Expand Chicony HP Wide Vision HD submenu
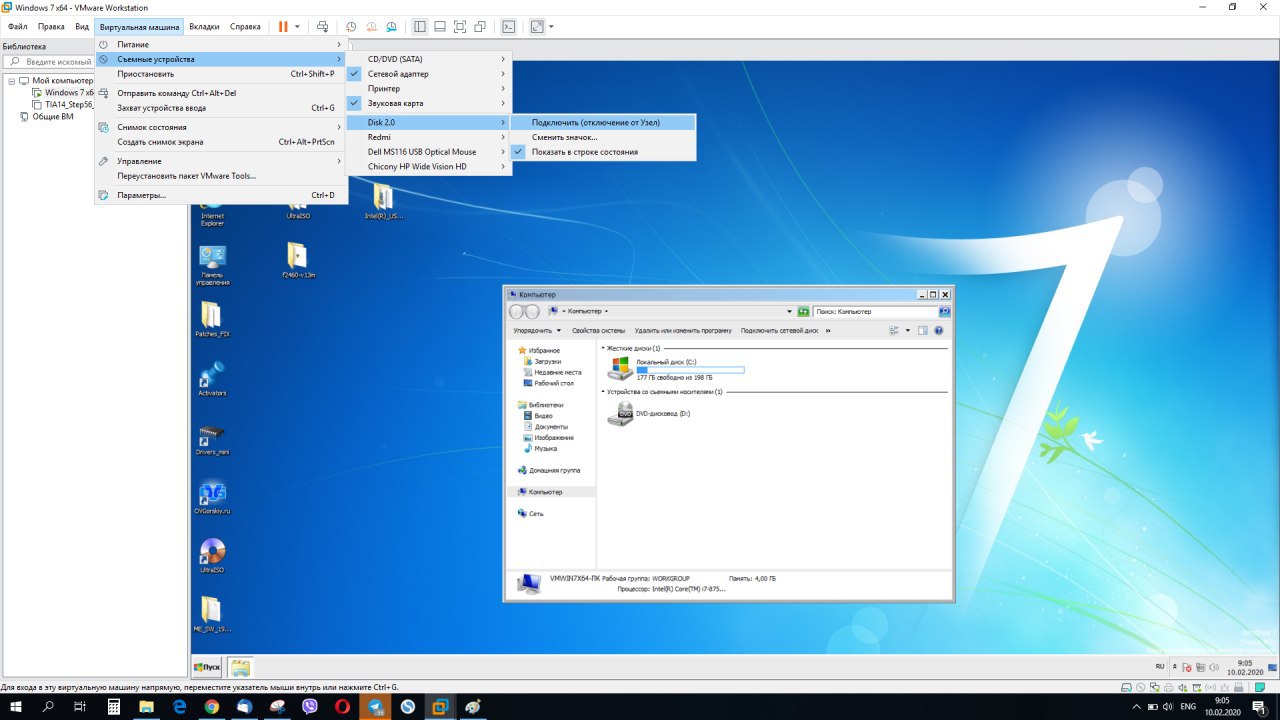The image size is (1280, 720). (429, 167)
